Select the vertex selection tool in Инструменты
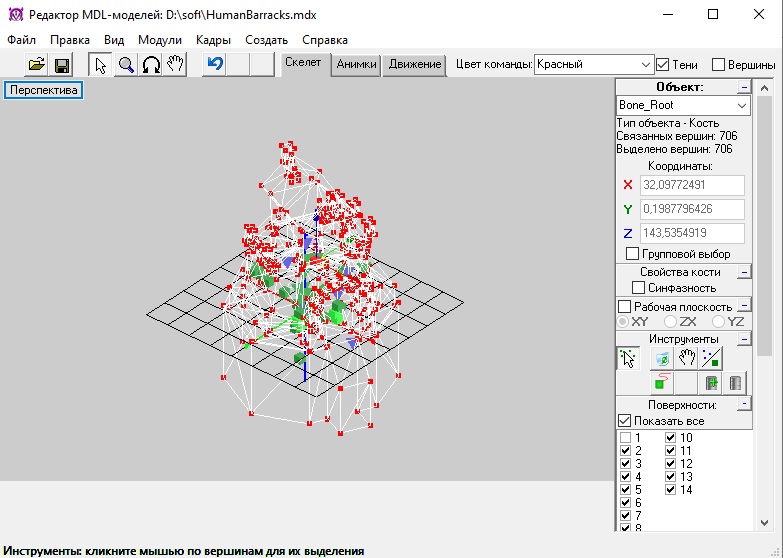783x558 pixels. [x=629, y=358]
